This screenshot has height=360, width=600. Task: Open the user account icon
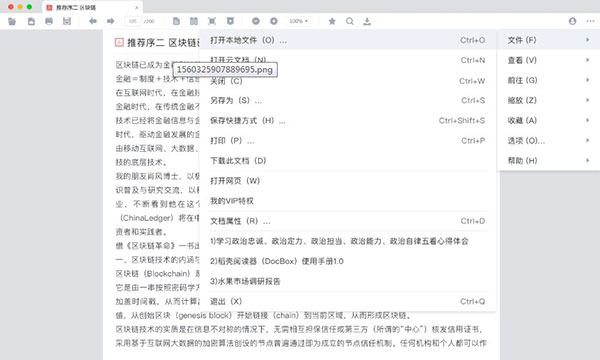572,21
